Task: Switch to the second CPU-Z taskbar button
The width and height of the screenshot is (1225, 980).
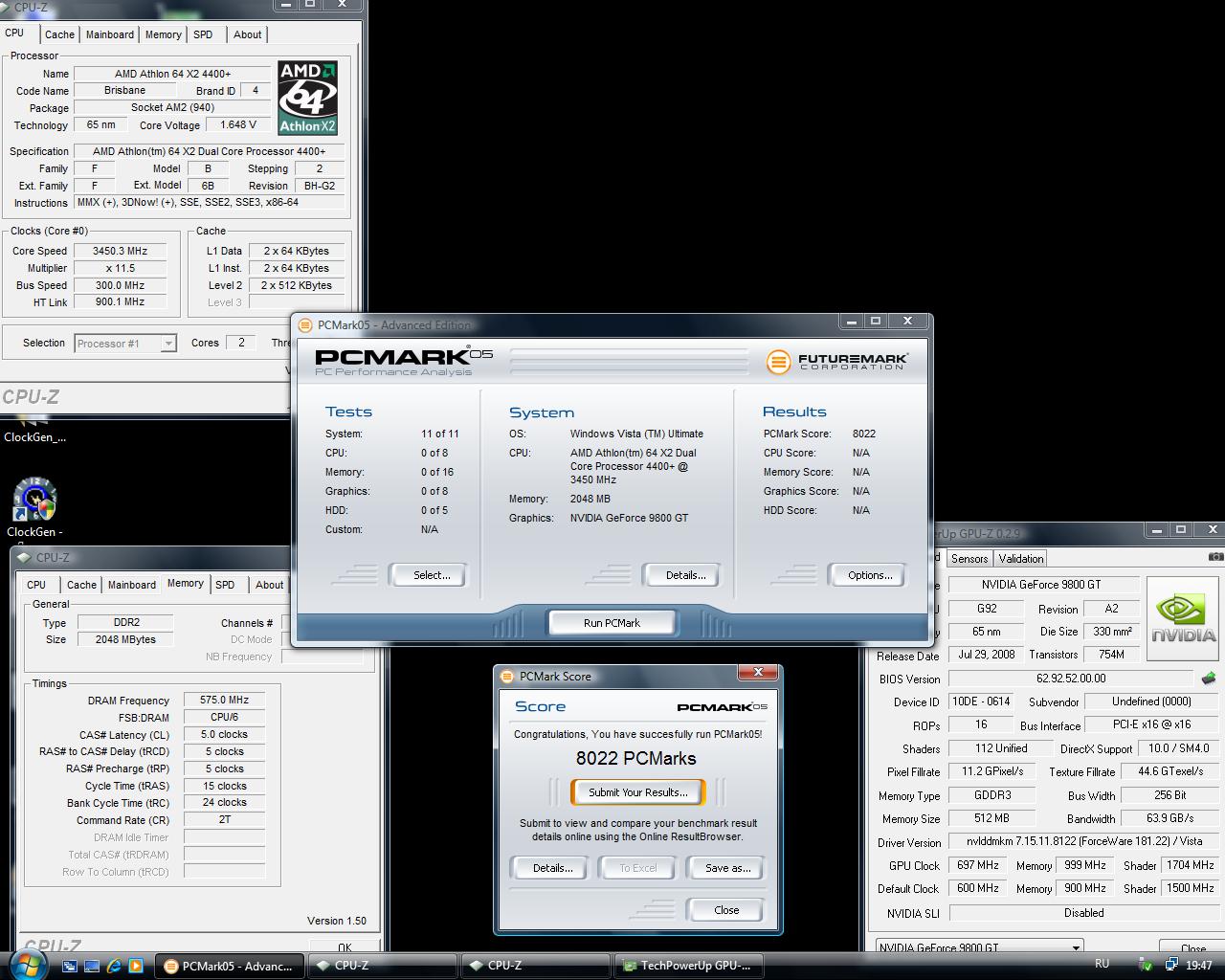Action: tap(534, 966)
